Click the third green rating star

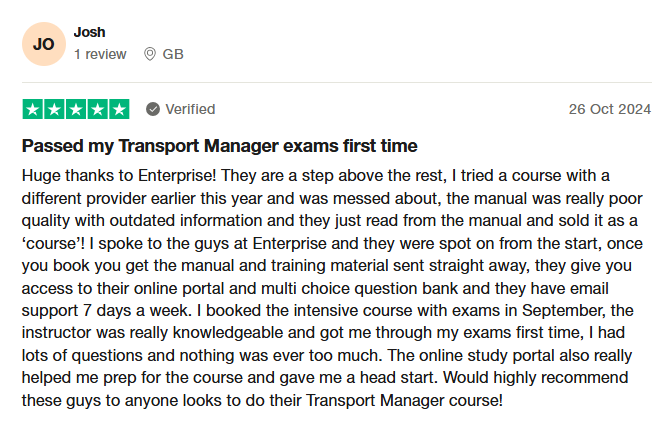76,109
